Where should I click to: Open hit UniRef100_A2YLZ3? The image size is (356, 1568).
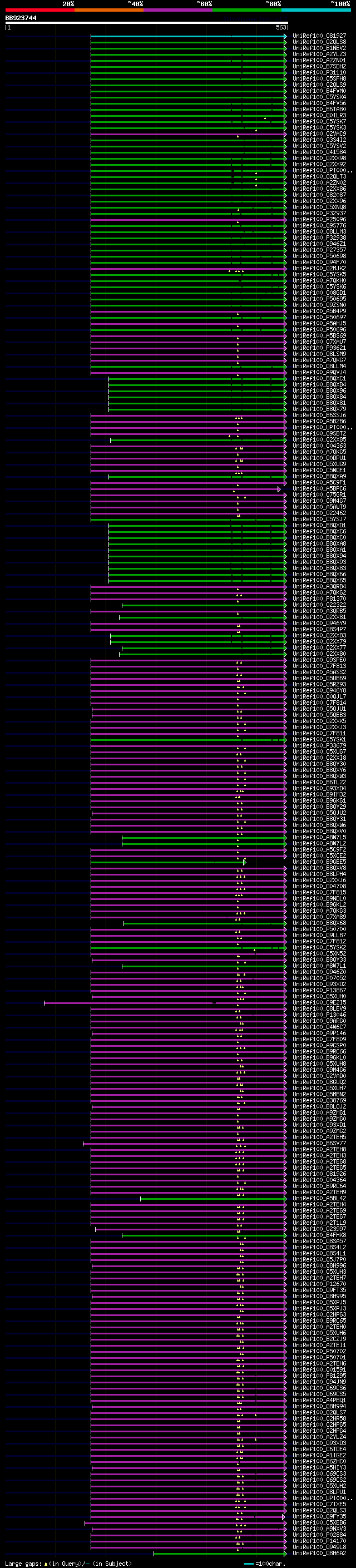pyautogui.click(x=319, y=54)
